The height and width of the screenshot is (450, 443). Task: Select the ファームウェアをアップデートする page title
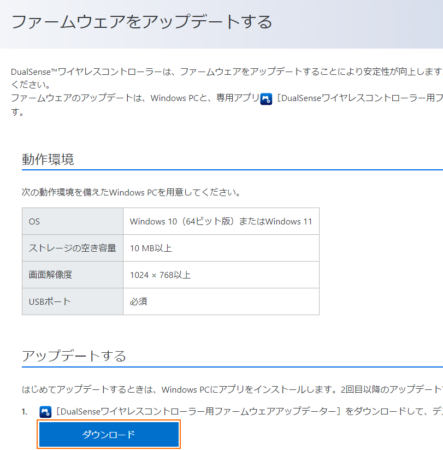click(x=142, y=22)
